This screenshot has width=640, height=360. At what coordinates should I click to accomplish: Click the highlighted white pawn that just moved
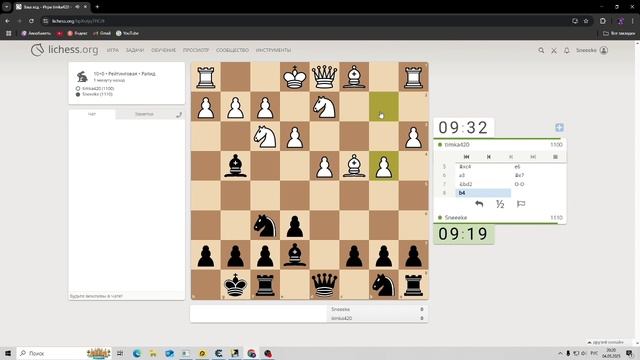[384, 166]
